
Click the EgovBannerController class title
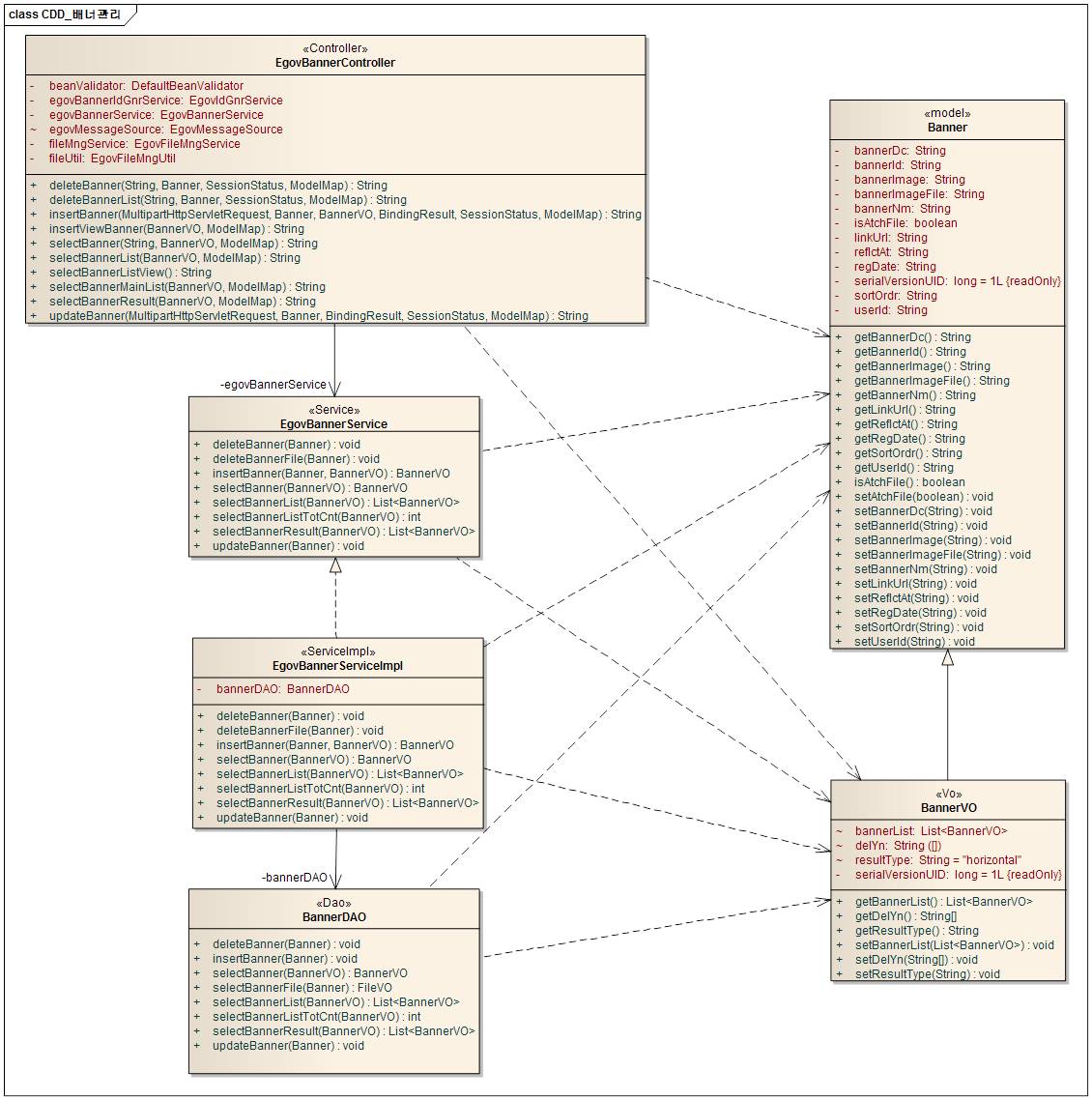coord(335,63)
